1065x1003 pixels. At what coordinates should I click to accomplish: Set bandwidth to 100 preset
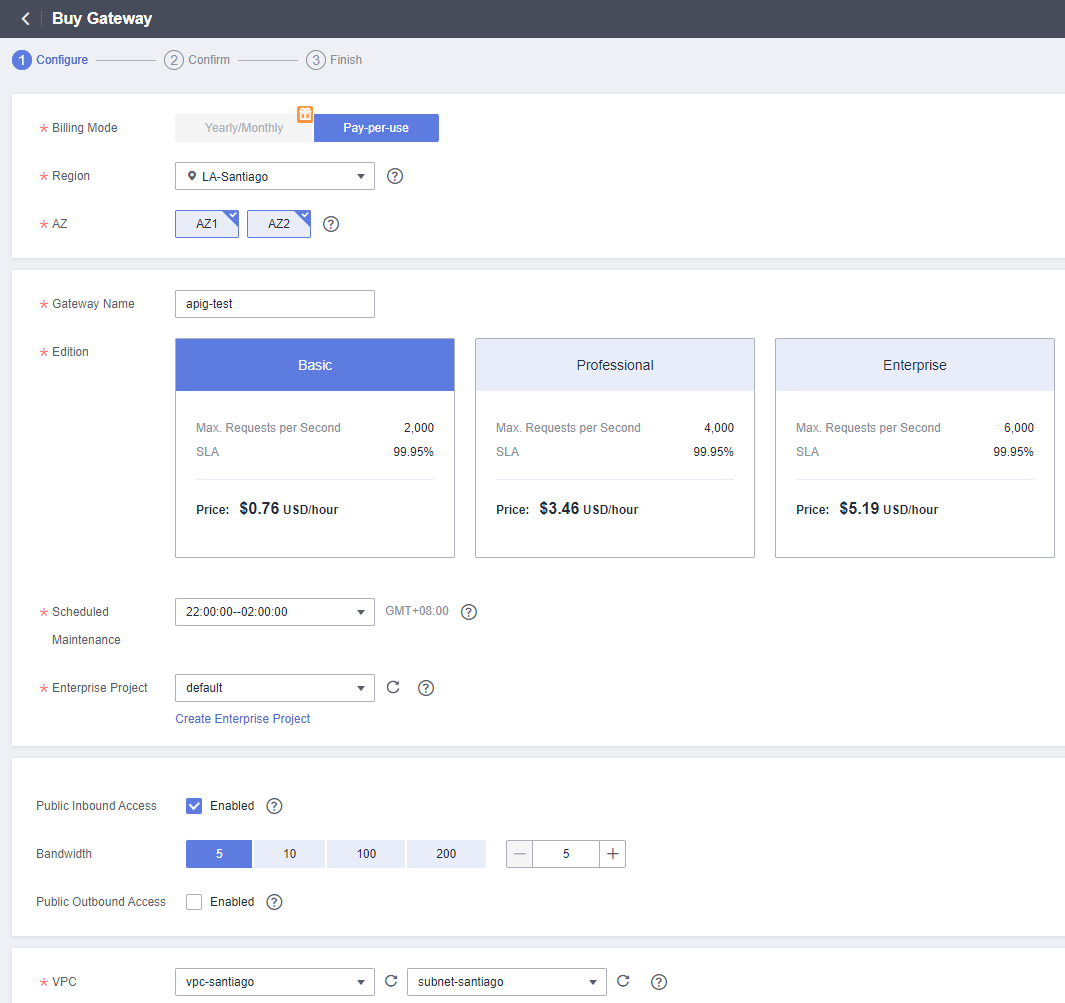click(x=366, y=854)
